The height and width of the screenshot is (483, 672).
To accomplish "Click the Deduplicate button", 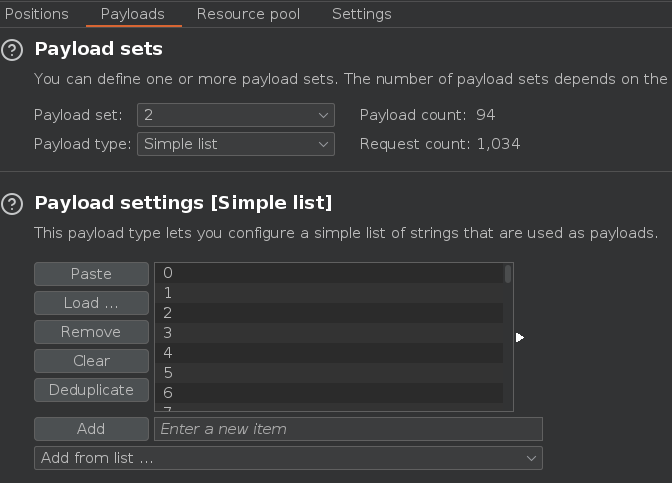I will click(x=91, y=390).
